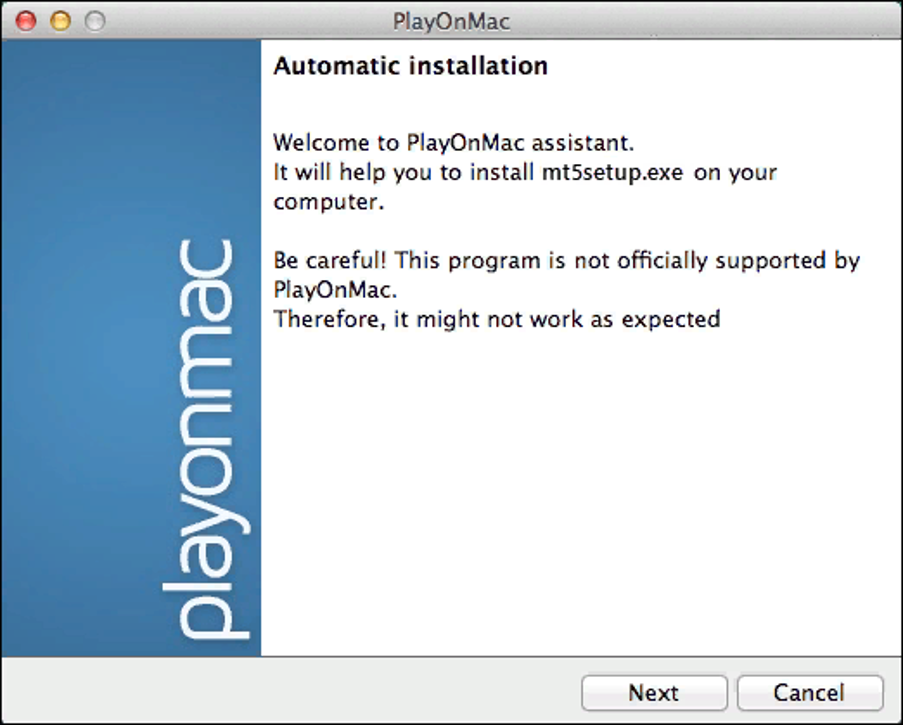Click the Welcome to PlayOnMac assistant text
Viewport: 904px width, 726px height.
(454, 141)
